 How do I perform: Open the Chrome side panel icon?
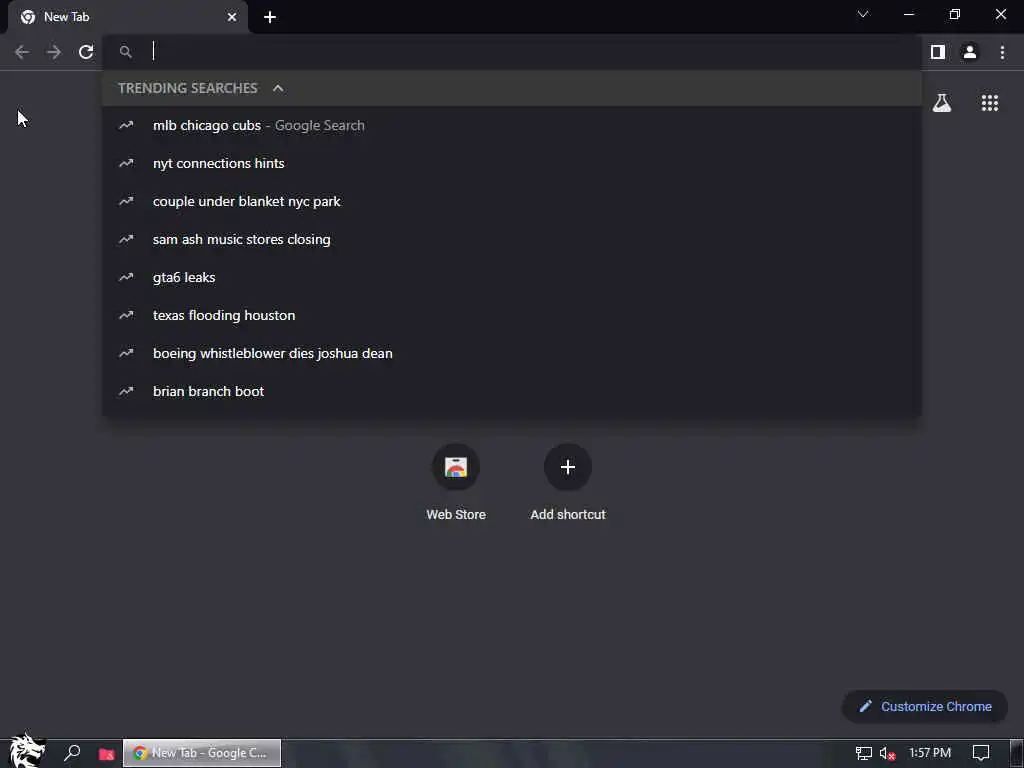tap(937, 52)
